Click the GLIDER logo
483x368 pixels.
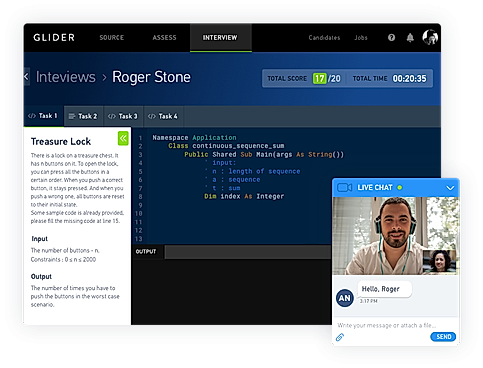point(54,38)
